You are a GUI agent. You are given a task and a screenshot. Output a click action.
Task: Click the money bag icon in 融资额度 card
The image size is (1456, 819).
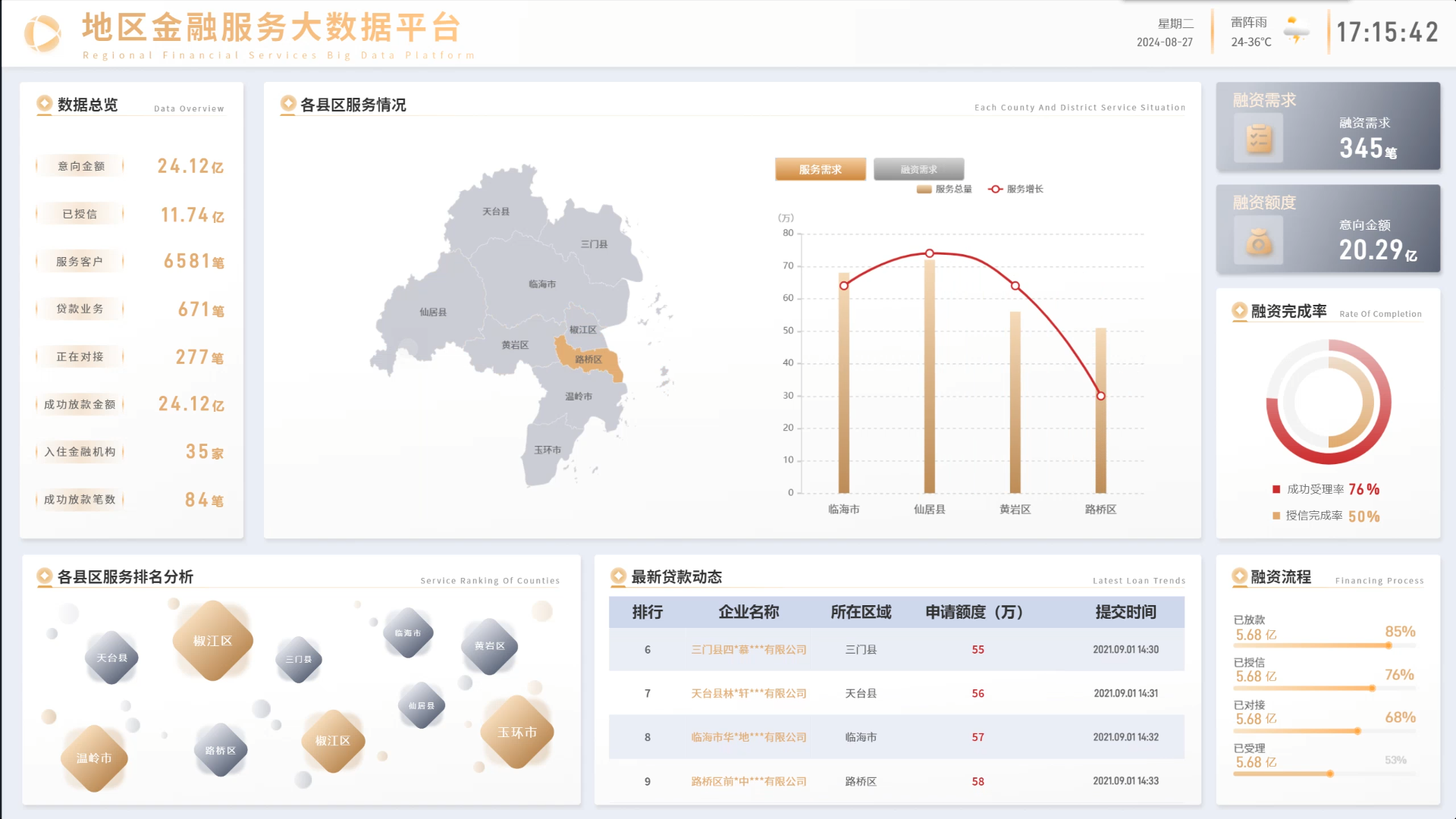point(1259,241)
